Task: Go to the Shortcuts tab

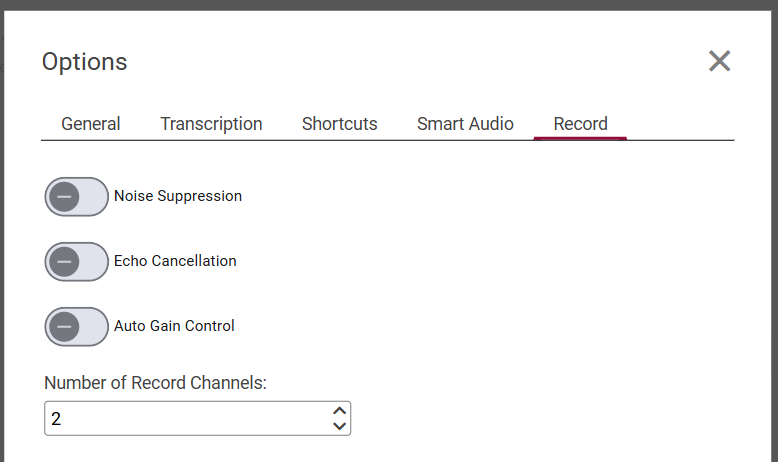Action: tap(340, 124)
